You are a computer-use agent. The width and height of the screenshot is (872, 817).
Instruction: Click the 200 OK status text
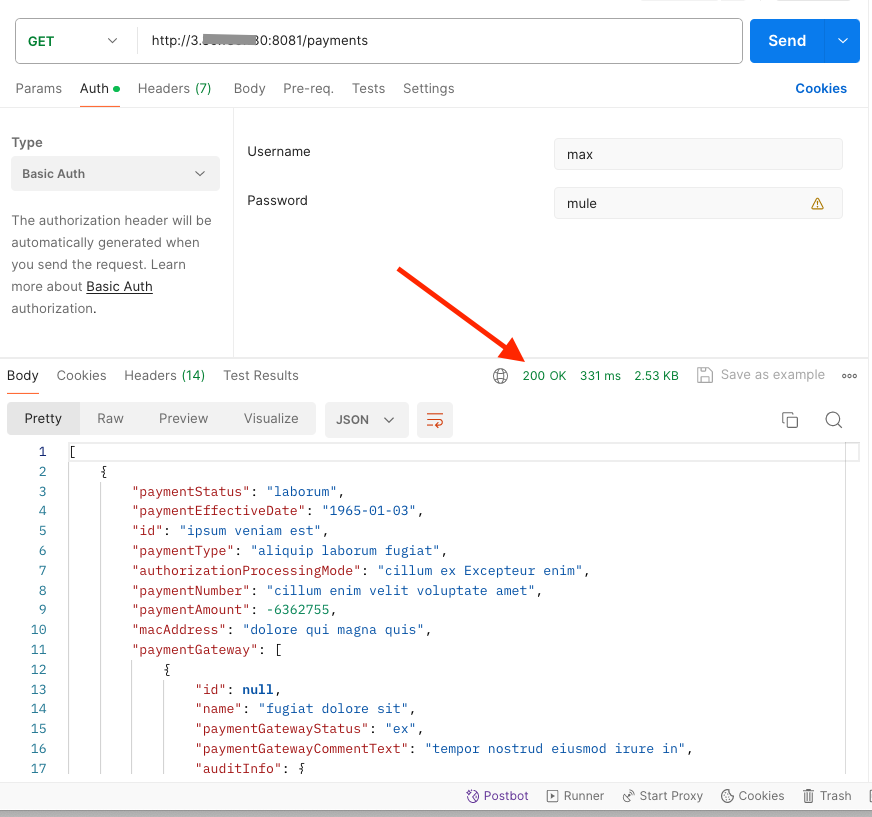click(544, 376)
